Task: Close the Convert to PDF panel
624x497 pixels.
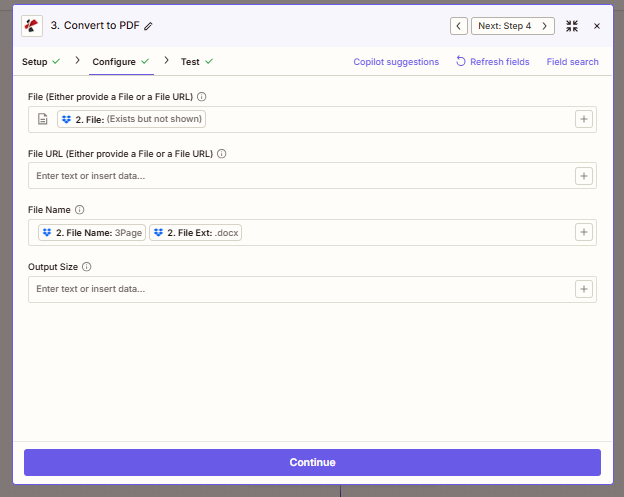Action: coord(597,26)
